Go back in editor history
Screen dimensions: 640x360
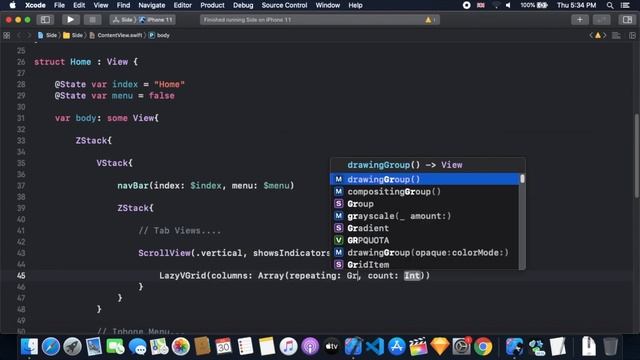pos(18,36)
